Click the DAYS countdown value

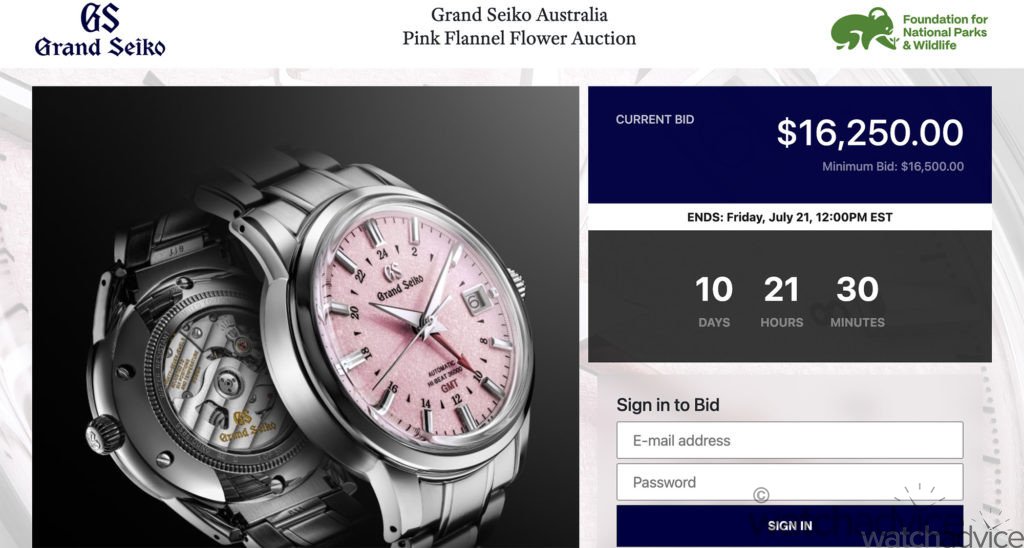[x=714, y=289]
